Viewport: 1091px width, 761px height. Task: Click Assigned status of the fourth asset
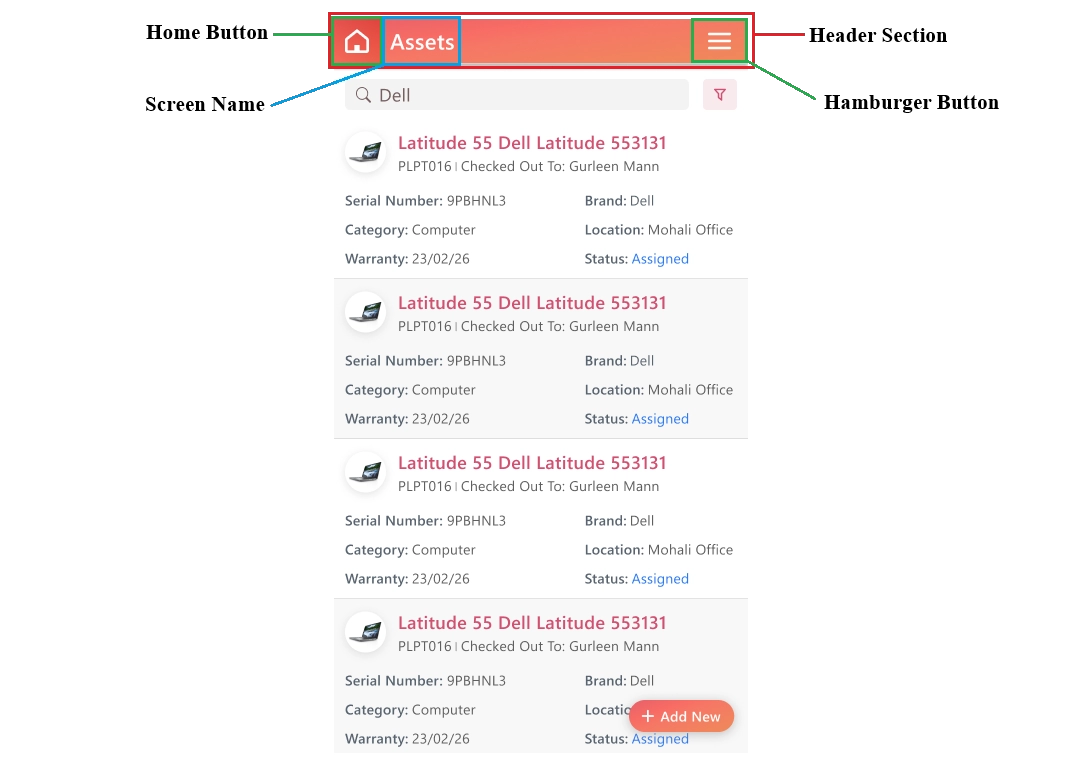tap(660, 739)
